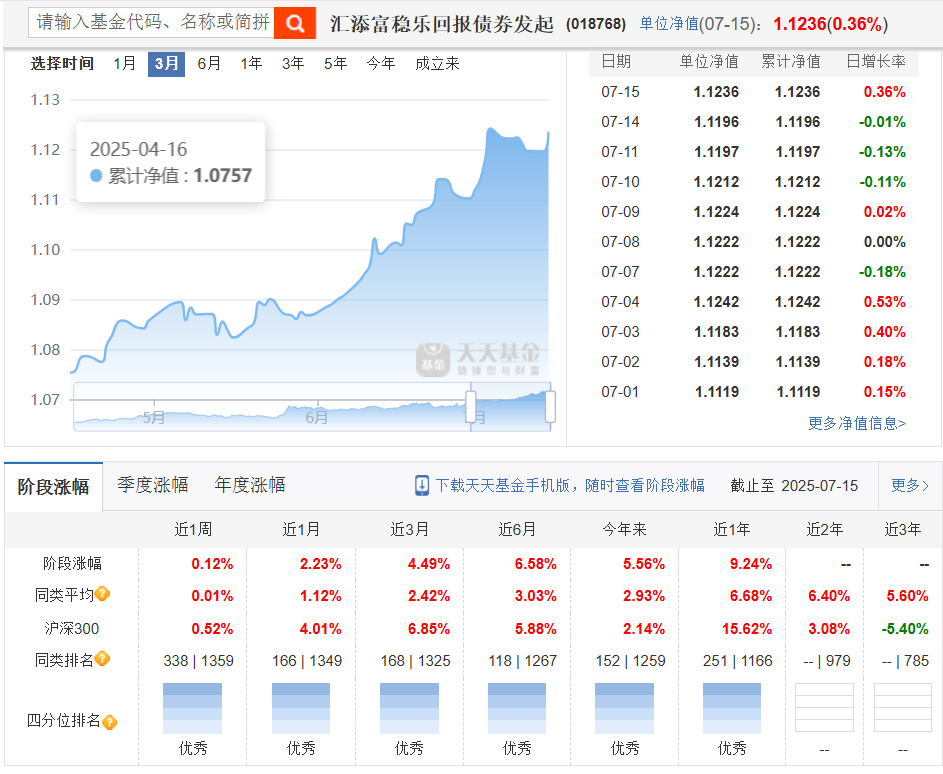The height and width of the screenshot is (774, 943).
Task: Select the 今年 time range
Action: tap(381, 63)
